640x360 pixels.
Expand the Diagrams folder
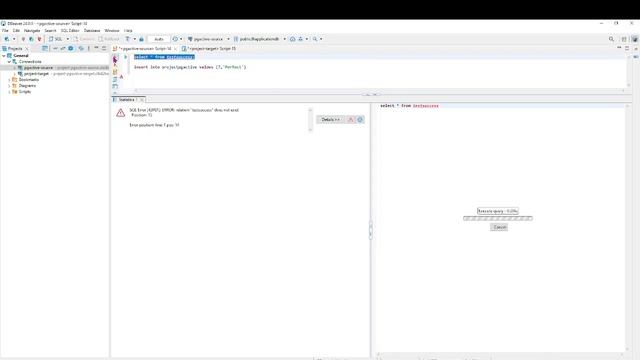coord(9,86)
